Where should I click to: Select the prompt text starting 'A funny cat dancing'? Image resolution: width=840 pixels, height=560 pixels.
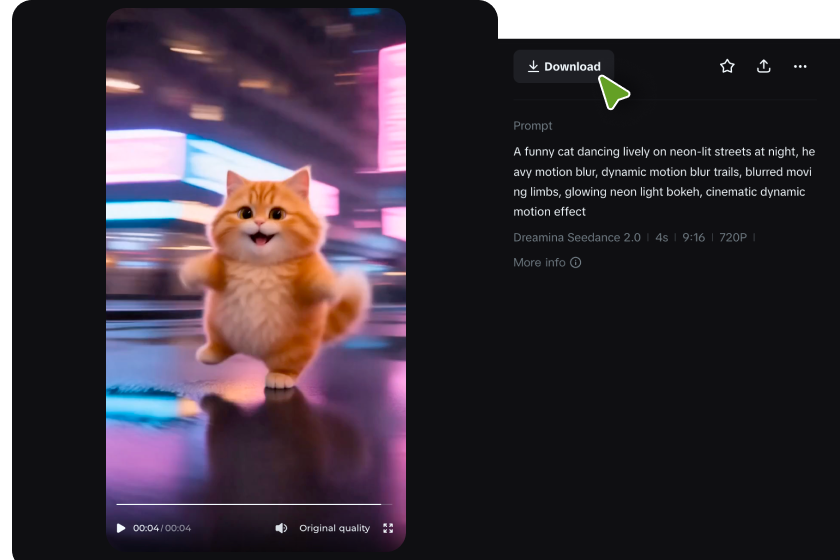pyautogui.click(x=664, y=182)
